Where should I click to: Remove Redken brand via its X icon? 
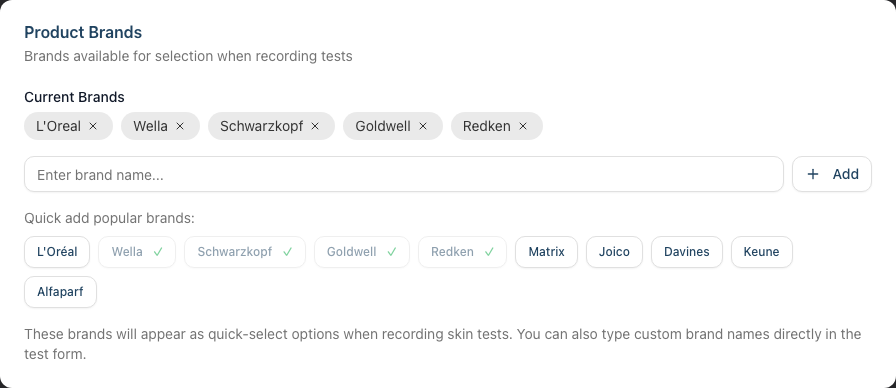pyautogui.click(x=523, y=126)
